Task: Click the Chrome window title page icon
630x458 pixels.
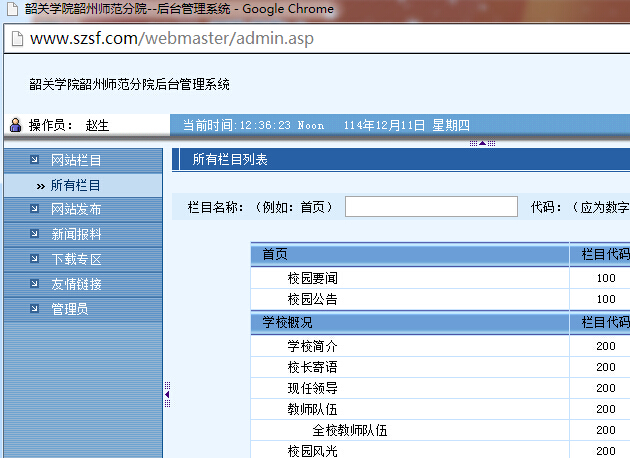Action: pyautogui.click(x=12, y=9)
